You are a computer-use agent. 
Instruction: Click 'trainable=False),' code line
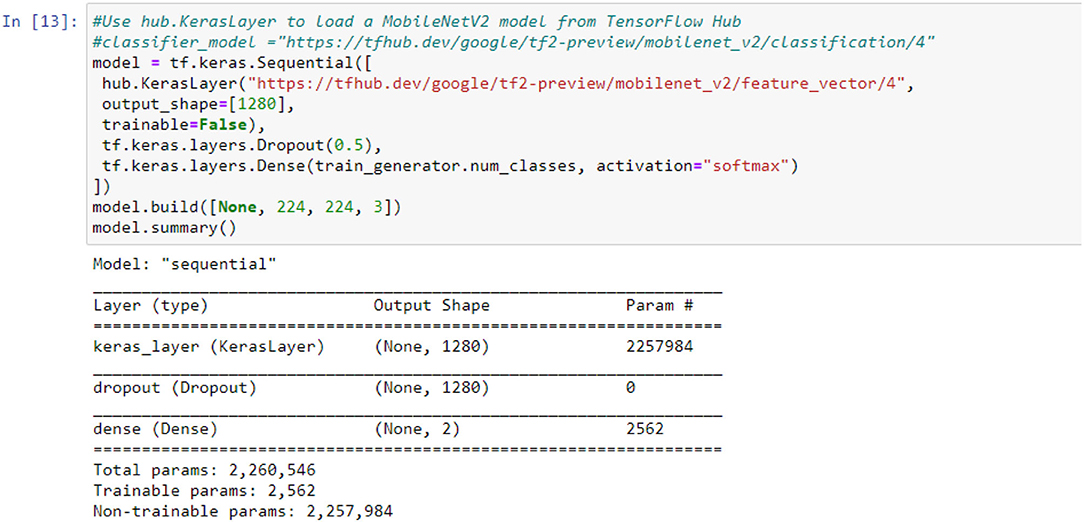coord(183,125)
